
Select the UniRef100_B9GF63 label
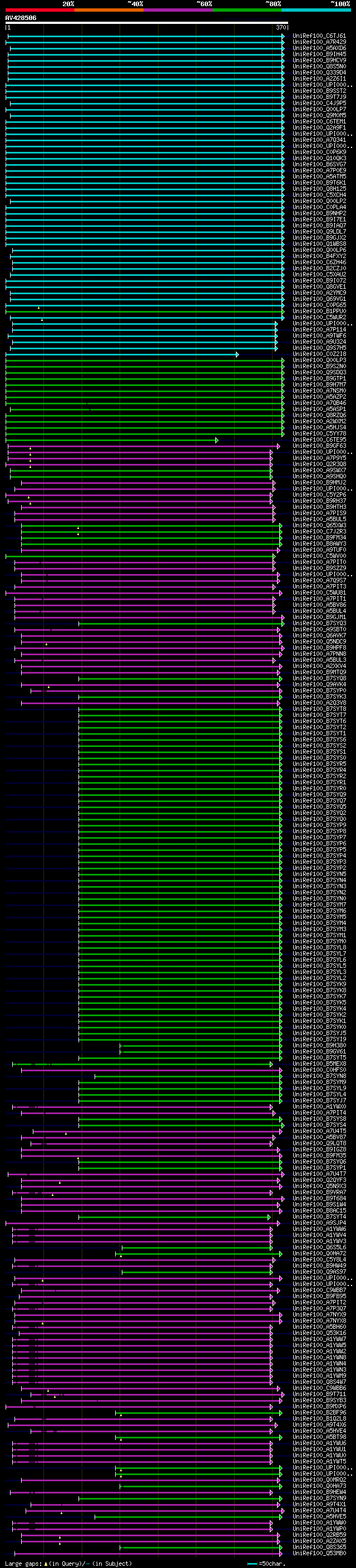coord(319,446)
